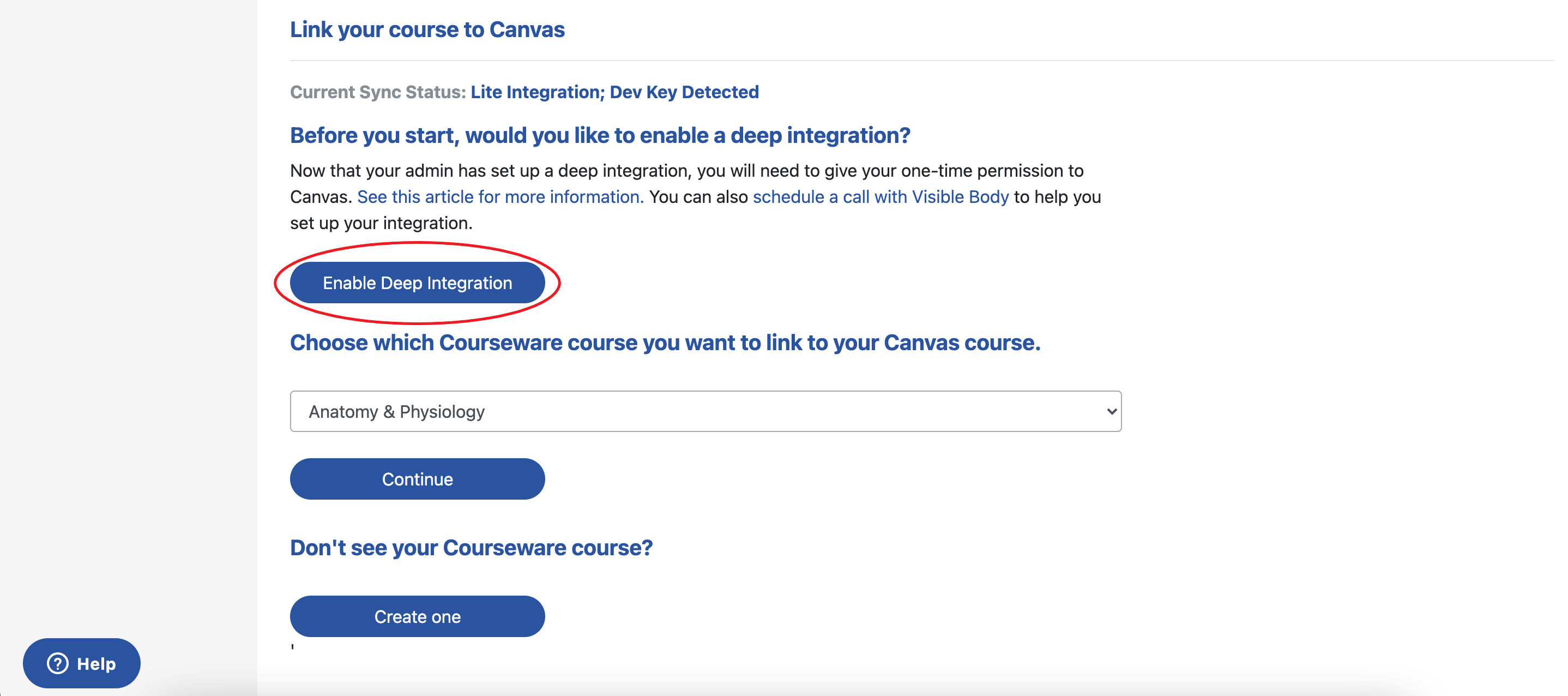Click Create one to add a course
The height and width of the screenshot is (696, 1568).
417,616
